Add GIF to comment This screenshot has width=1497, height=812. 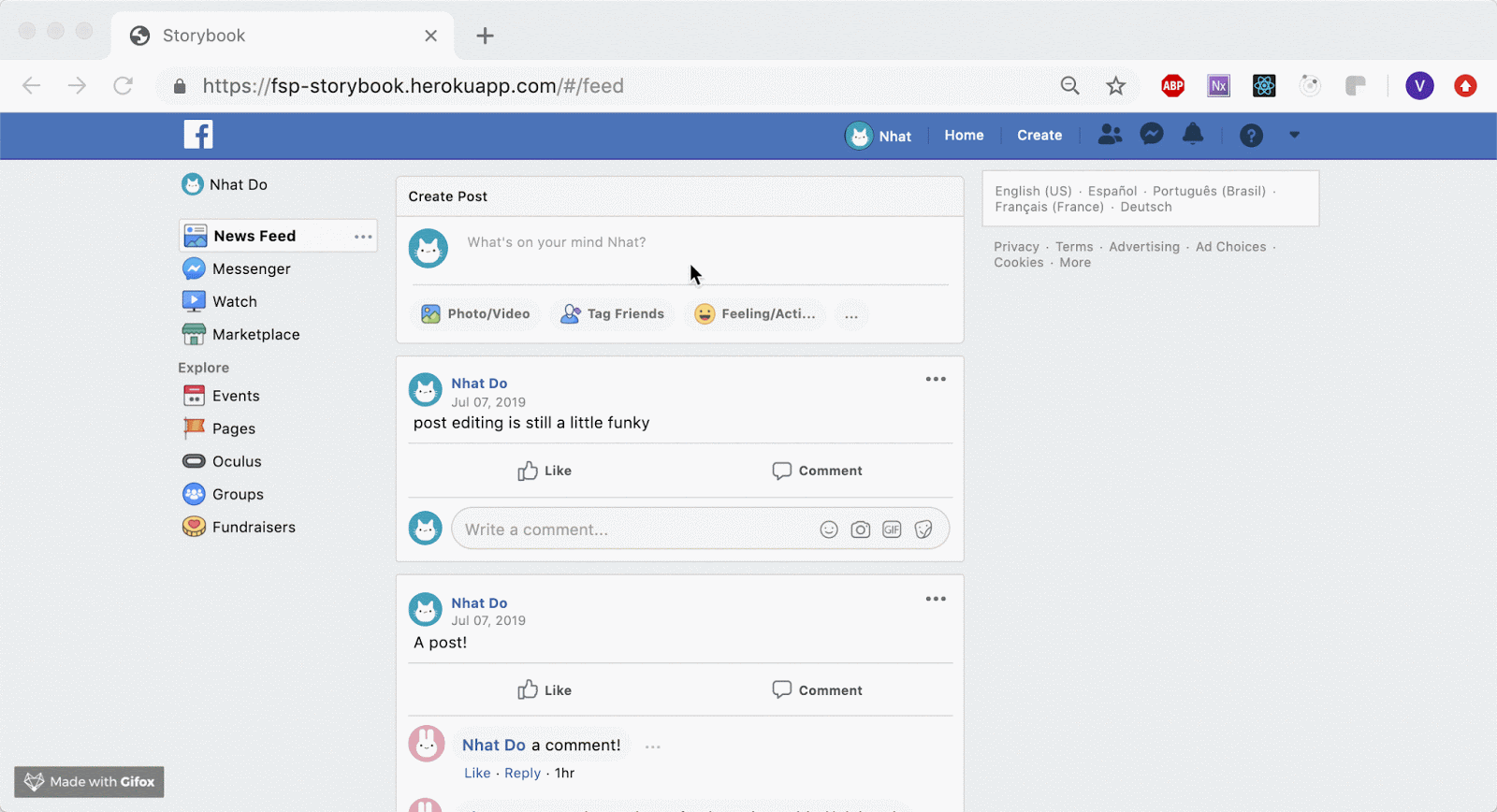coord(892,529)
